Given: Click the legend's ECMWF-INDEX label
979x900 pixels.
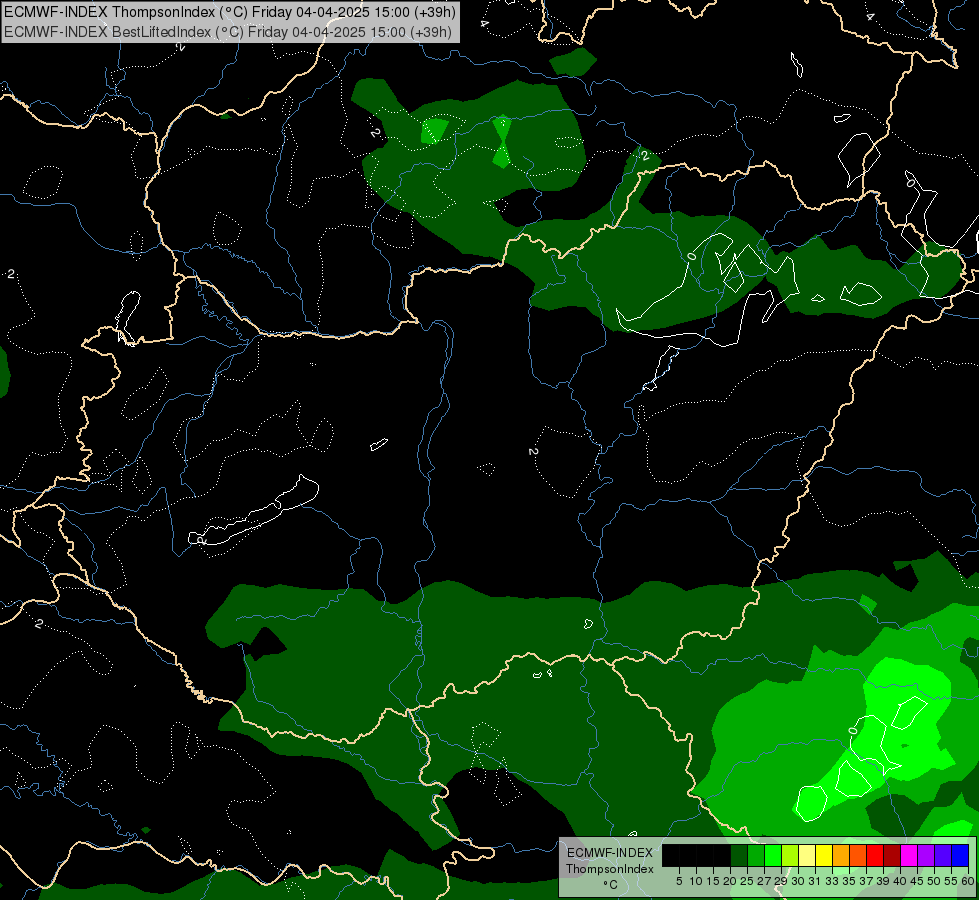Looking at the screenshot, I should (609, 853).
